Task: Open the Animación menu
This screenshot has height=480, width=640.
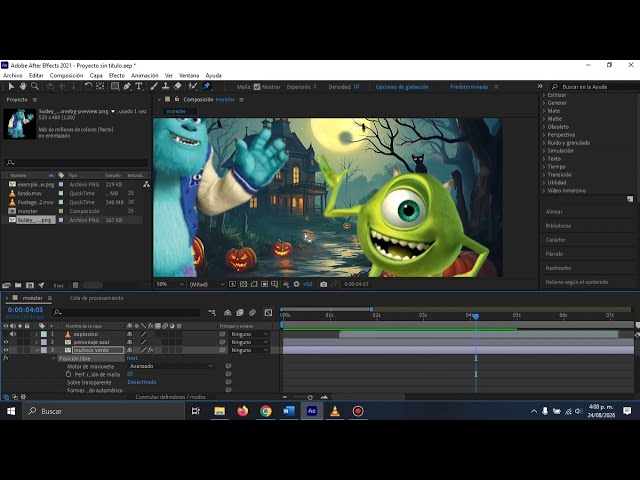Action: (144, 76)
